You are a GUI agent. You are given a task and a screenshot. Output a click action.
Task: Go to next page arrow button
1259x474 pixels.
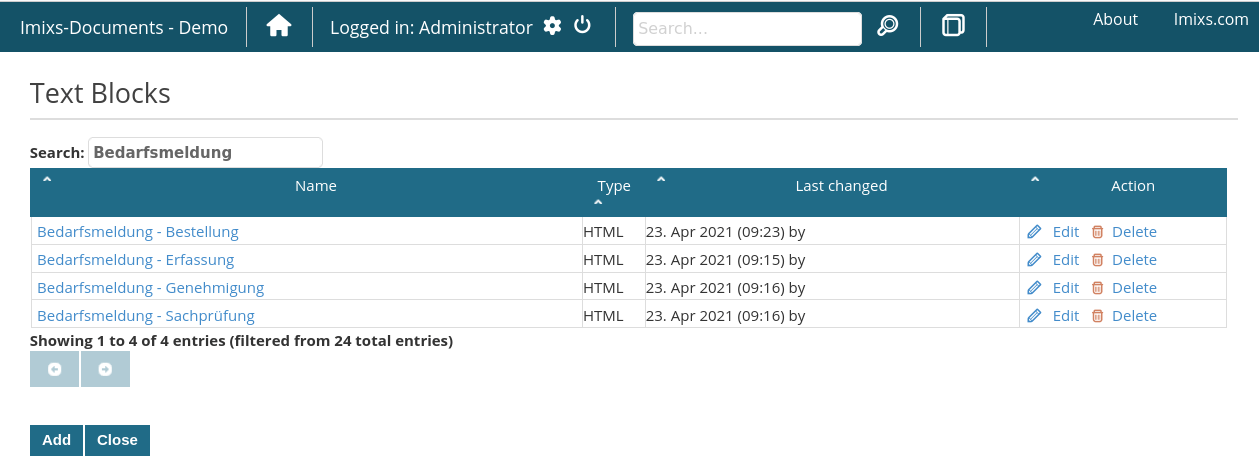105,369
